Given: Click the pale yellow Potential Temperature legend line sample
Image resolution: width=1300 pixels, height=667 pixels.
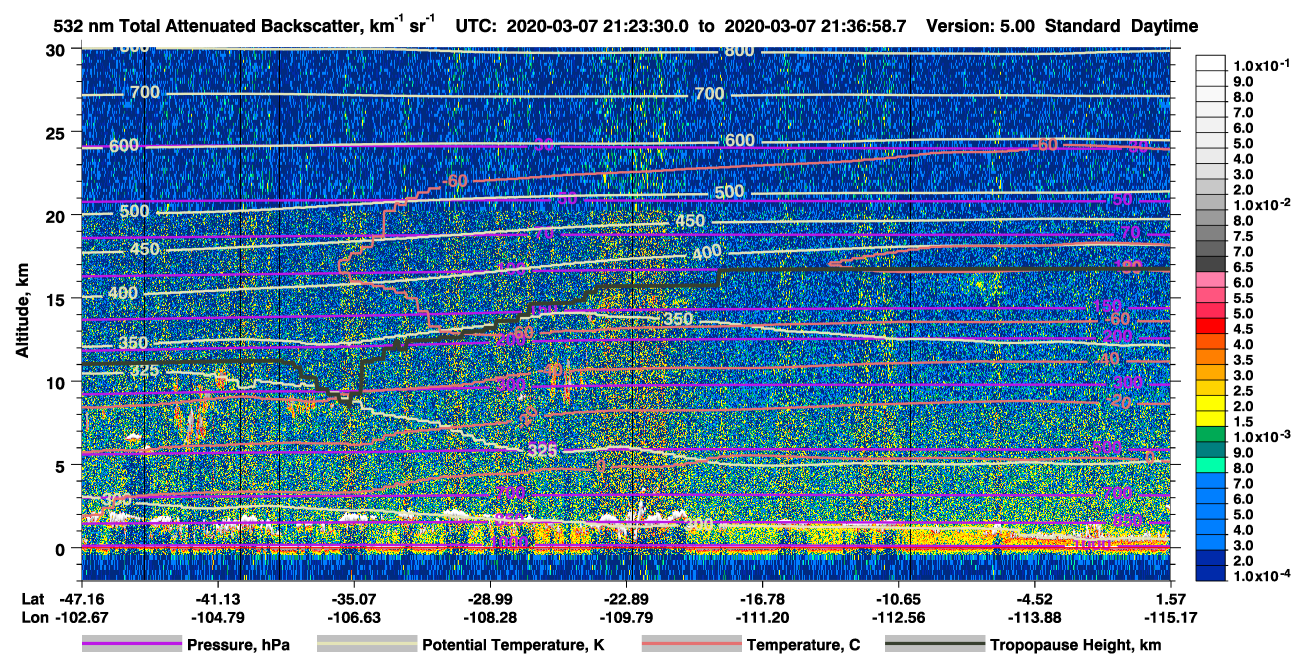Looking at the screenshot, I should (x=367, y=644).
